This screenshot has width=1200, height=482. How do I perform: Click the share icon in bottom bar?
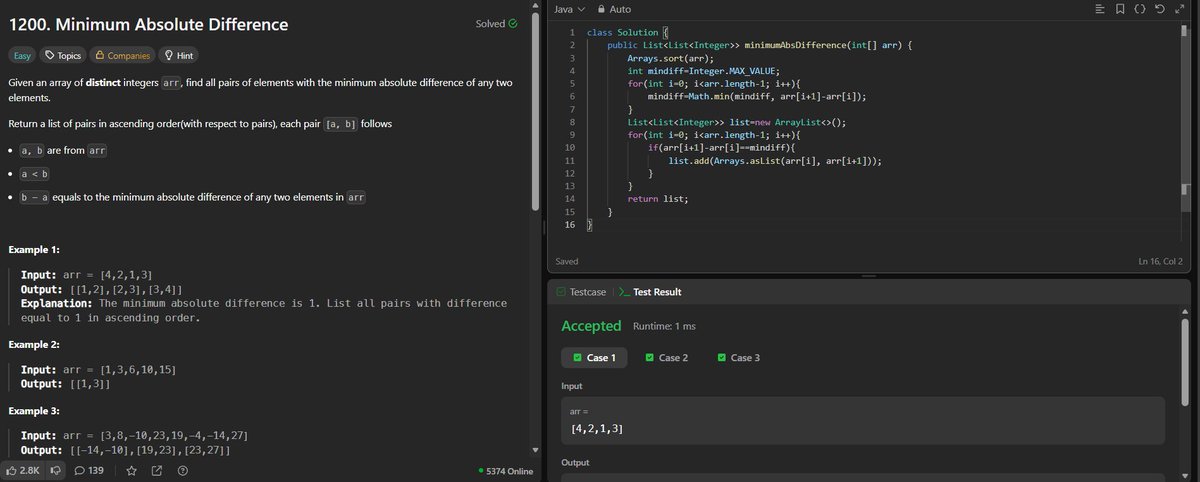tap(157, 470)
